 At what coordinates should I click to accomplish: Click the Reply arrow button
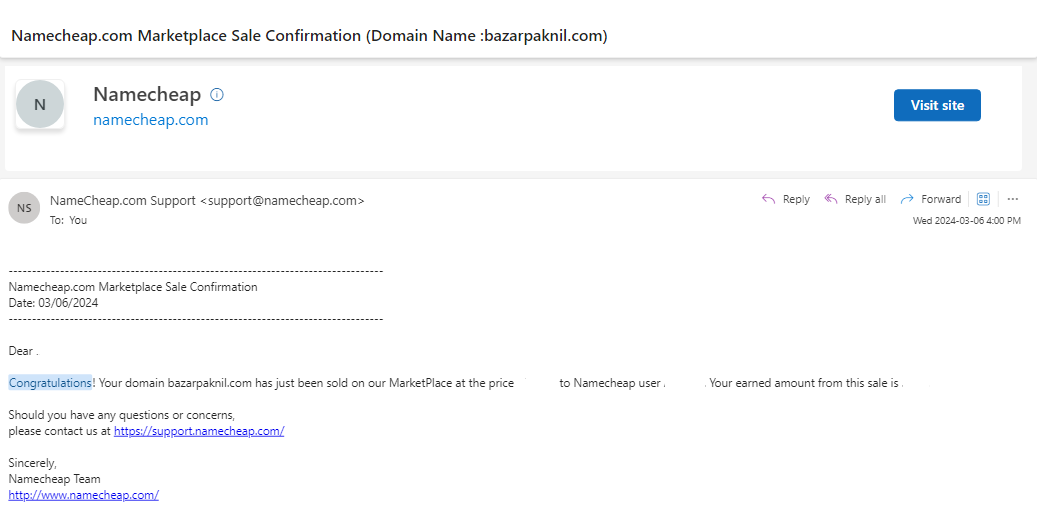(786, 199)
